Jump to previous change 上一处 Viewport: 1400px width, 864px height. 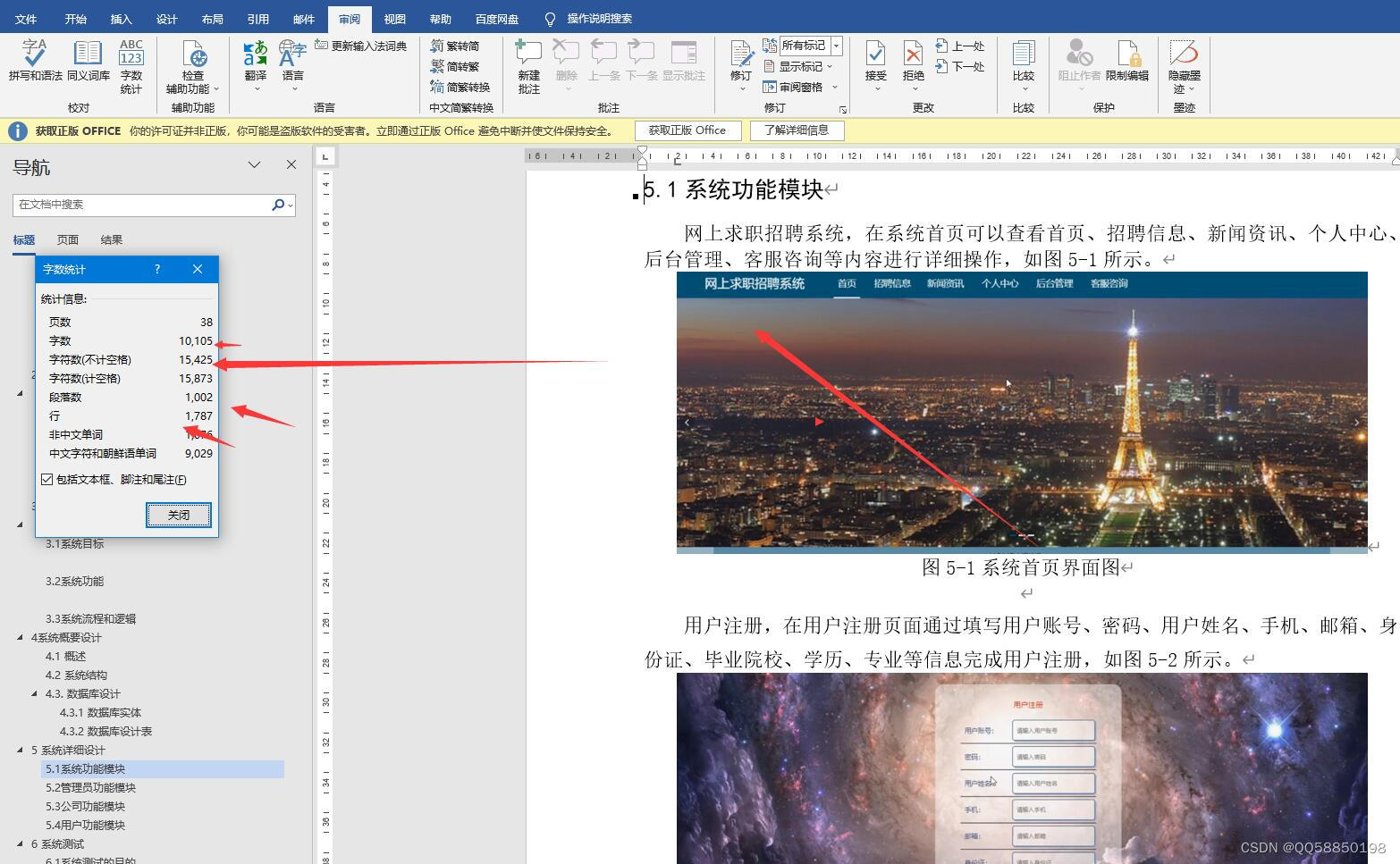(960, 46)
